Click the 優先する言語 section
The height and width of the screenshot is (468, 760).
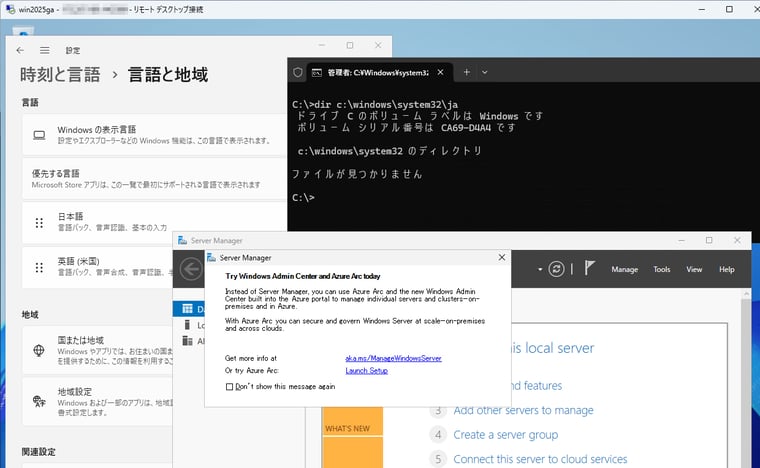(155, 179)
